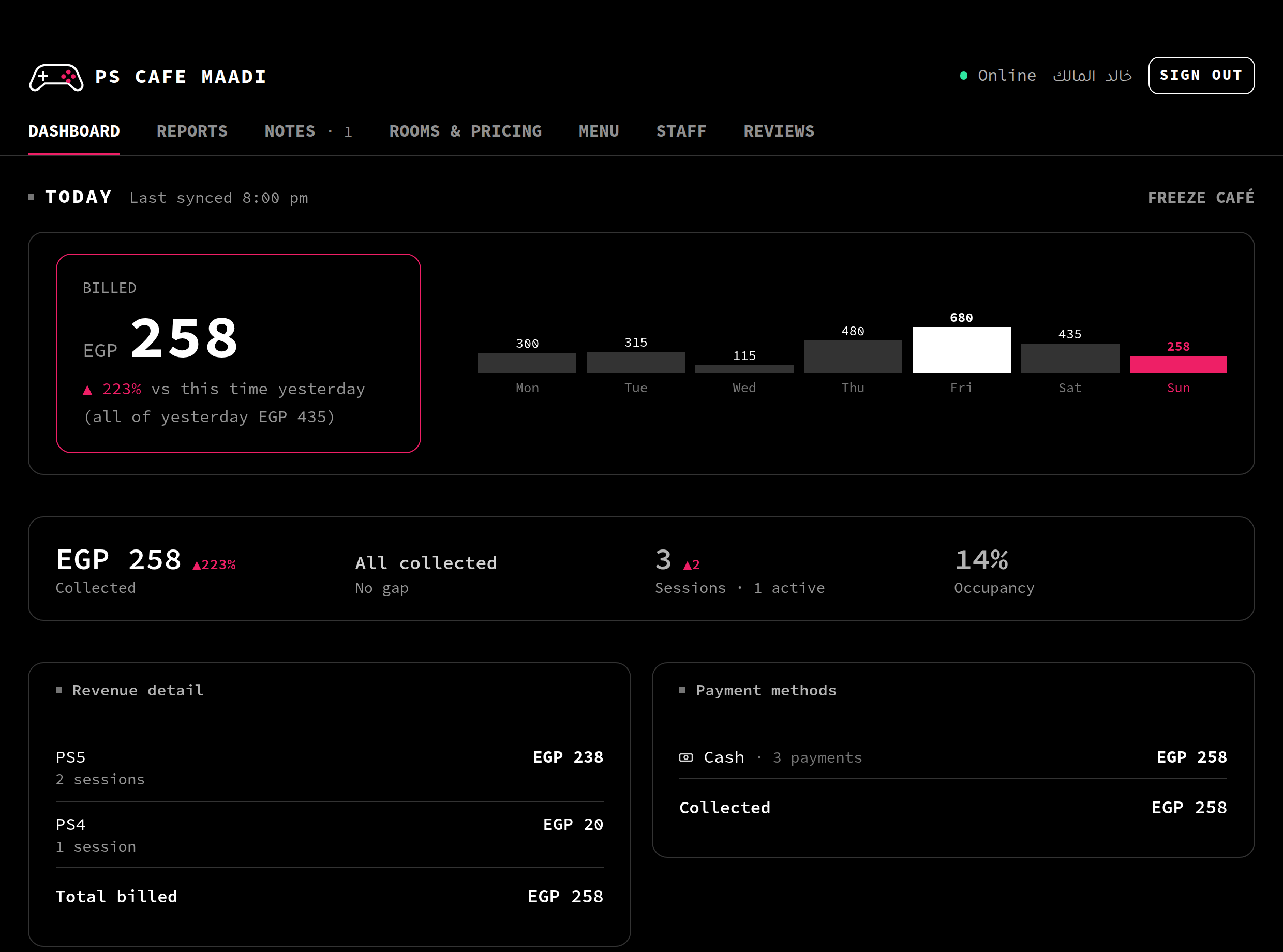Screen dimensions: 1283x952
Task: Click the 'TODAY' section heading
Action: [x=78, y=197]
